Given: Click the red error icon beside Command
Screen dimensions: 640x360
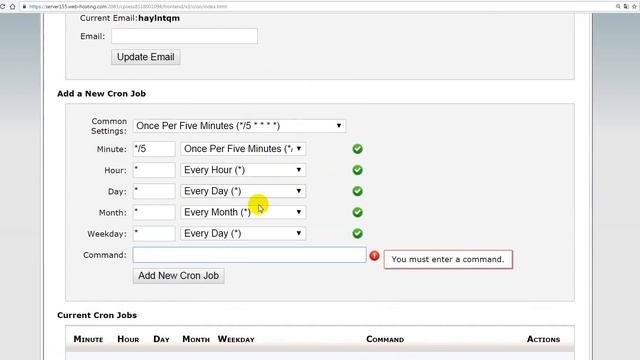Looking at the screenshot, I should coord(374,256).
